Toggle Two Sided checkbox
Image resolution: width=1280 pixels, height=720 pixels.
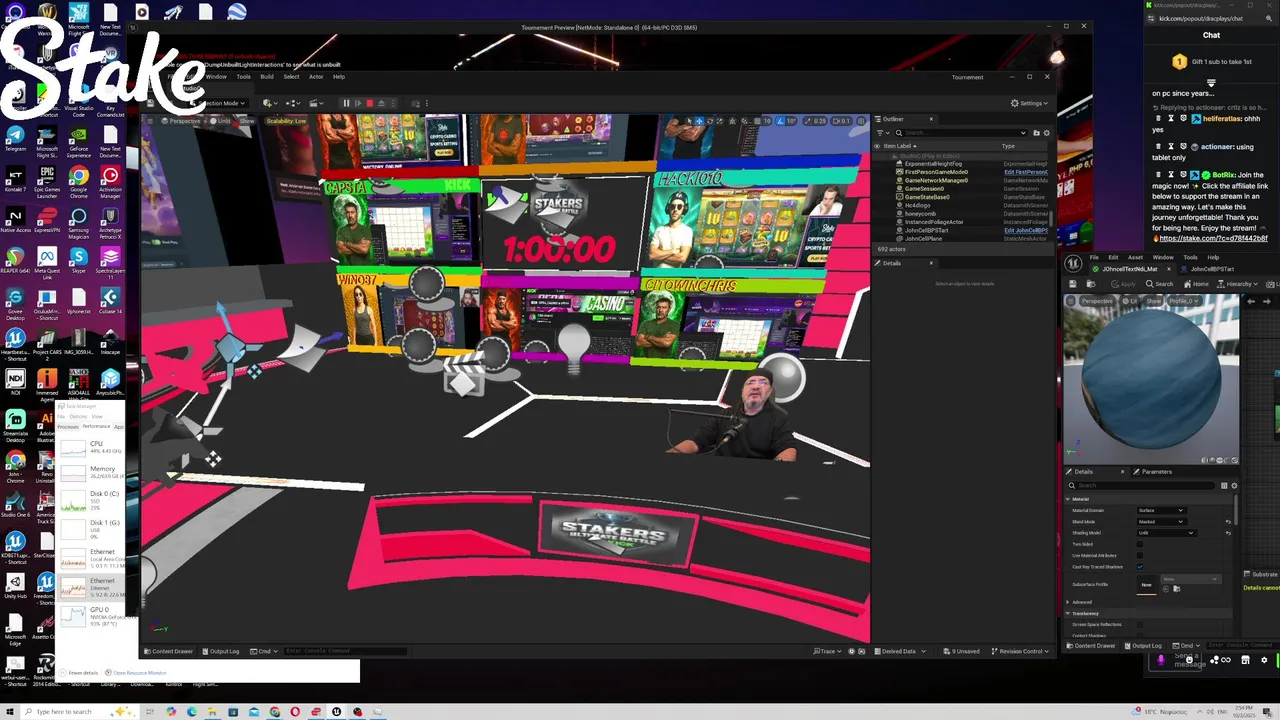(1140, 544)
